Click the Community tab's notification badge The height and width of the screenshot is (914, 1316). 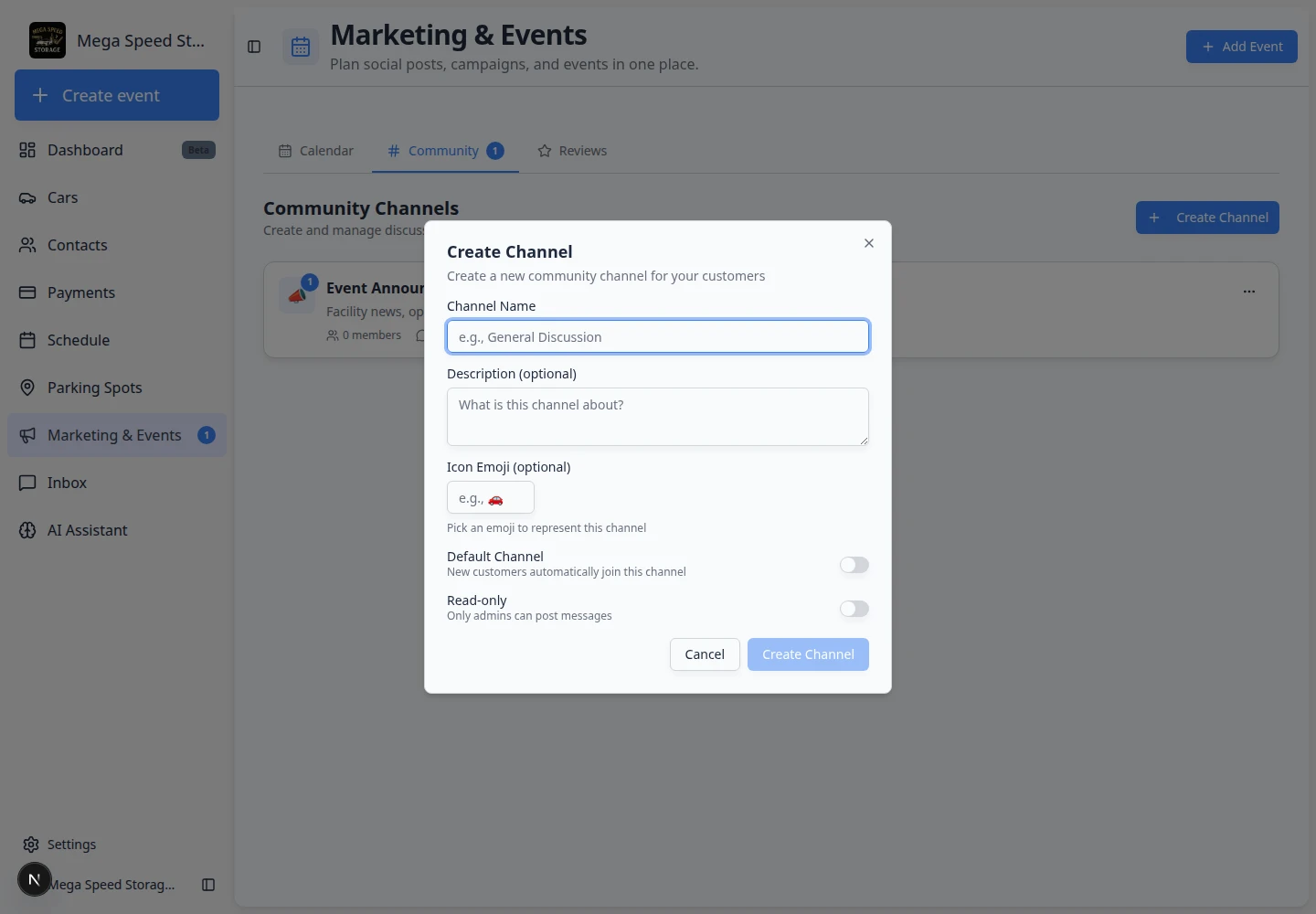tap(495, 151)
